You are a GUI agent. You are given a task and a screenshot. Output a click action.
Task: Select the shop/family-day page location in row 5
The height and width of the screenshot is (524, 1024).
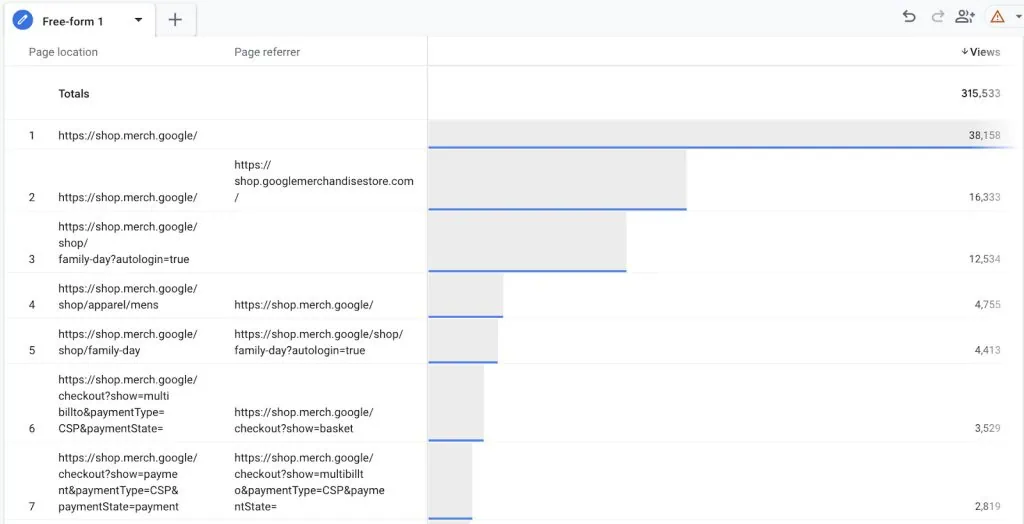(128, 342)
